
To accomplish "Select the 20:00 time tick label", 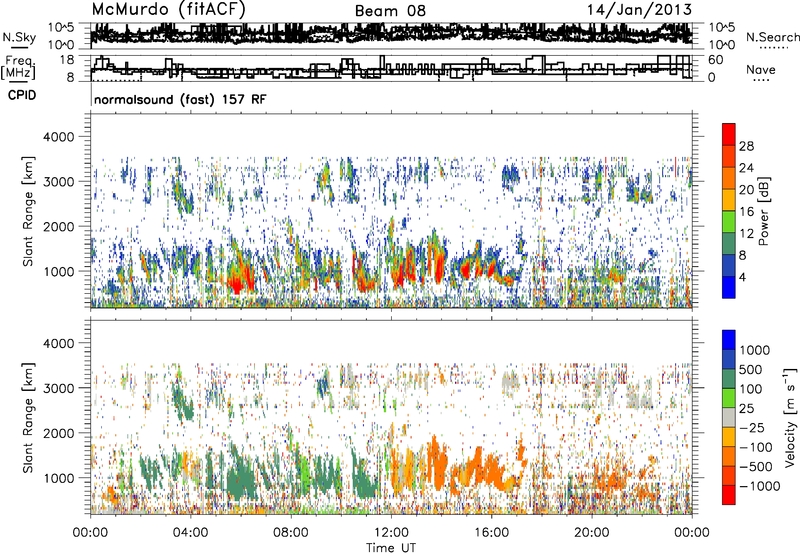I will click(591, 533).
